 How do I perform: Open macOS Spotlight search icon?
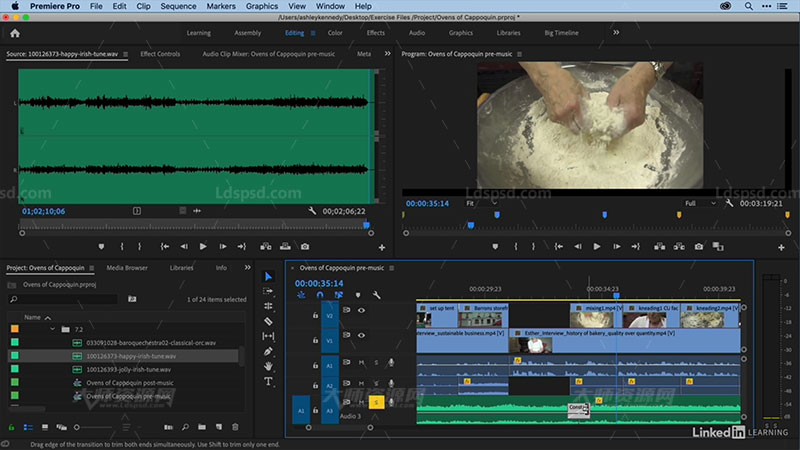(x=748, y=6)
